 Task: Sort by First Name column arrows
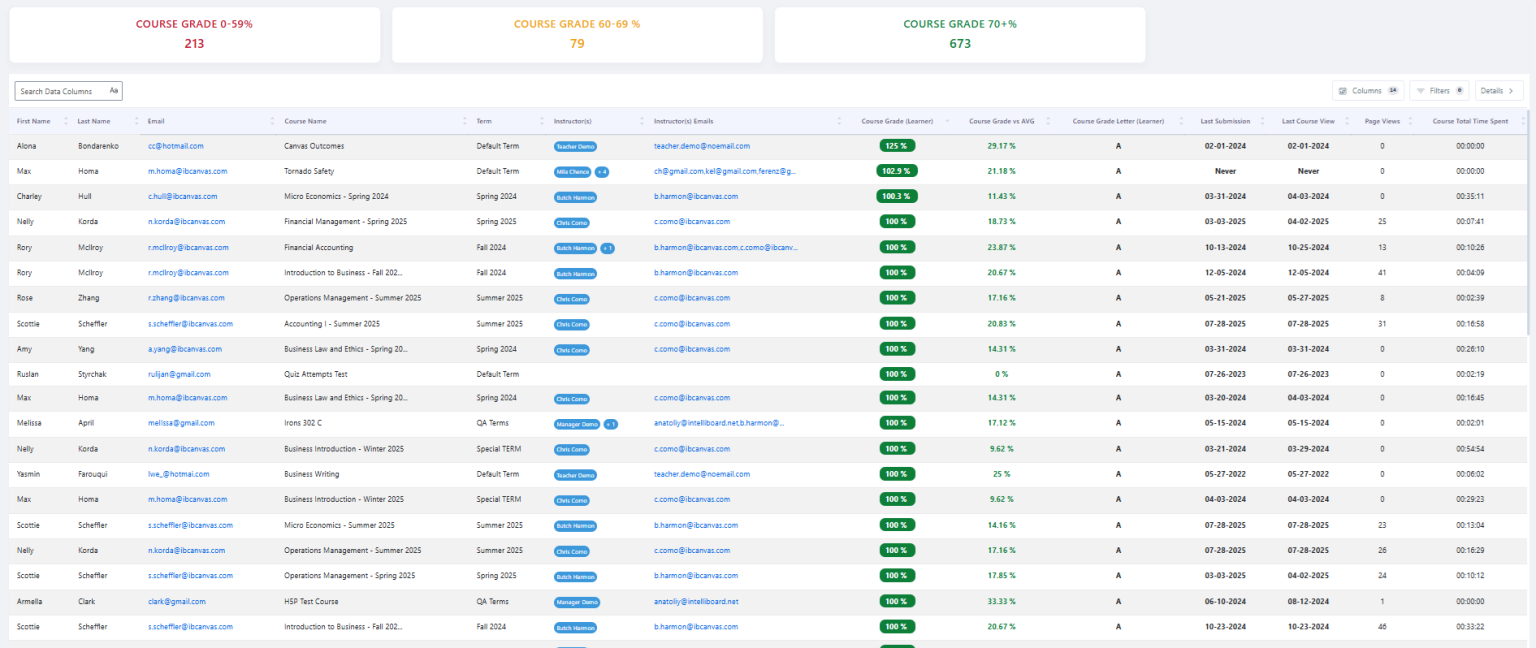(x=67, y=121)
